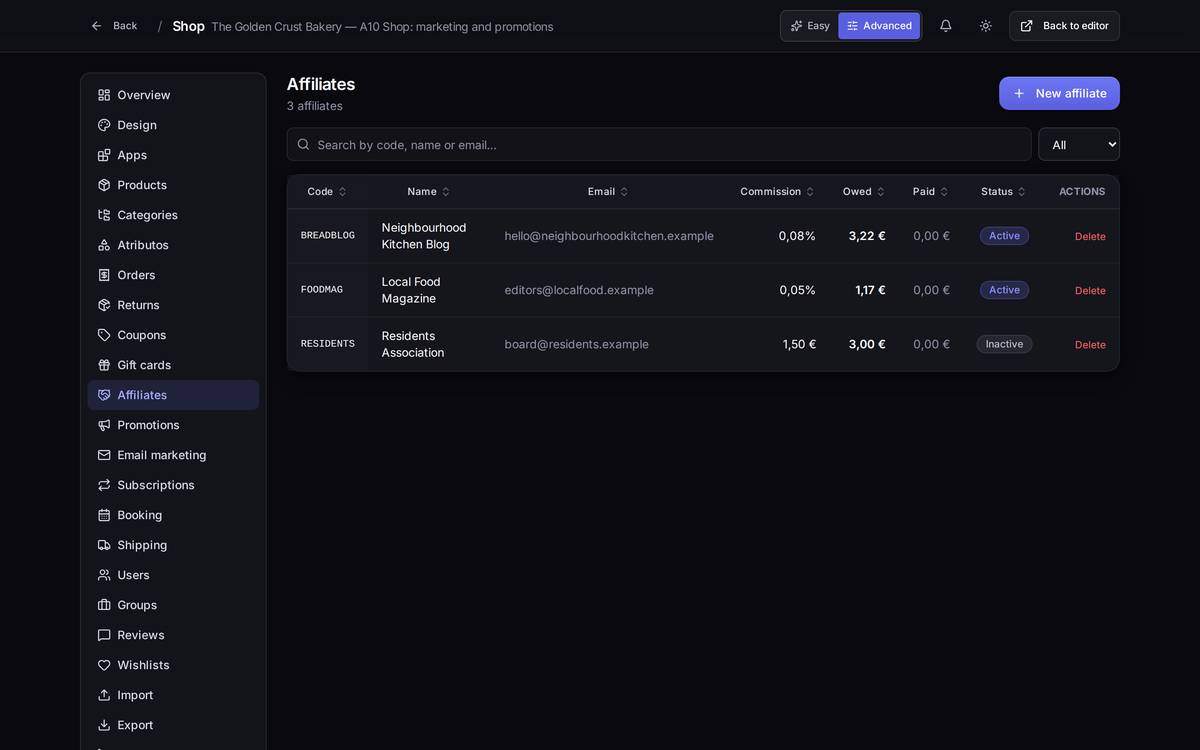Image resolution: width=1200 pixels, height=750 pixels.
Task: Click Active badge for FOODMAG row
Action: (1004, 290)
